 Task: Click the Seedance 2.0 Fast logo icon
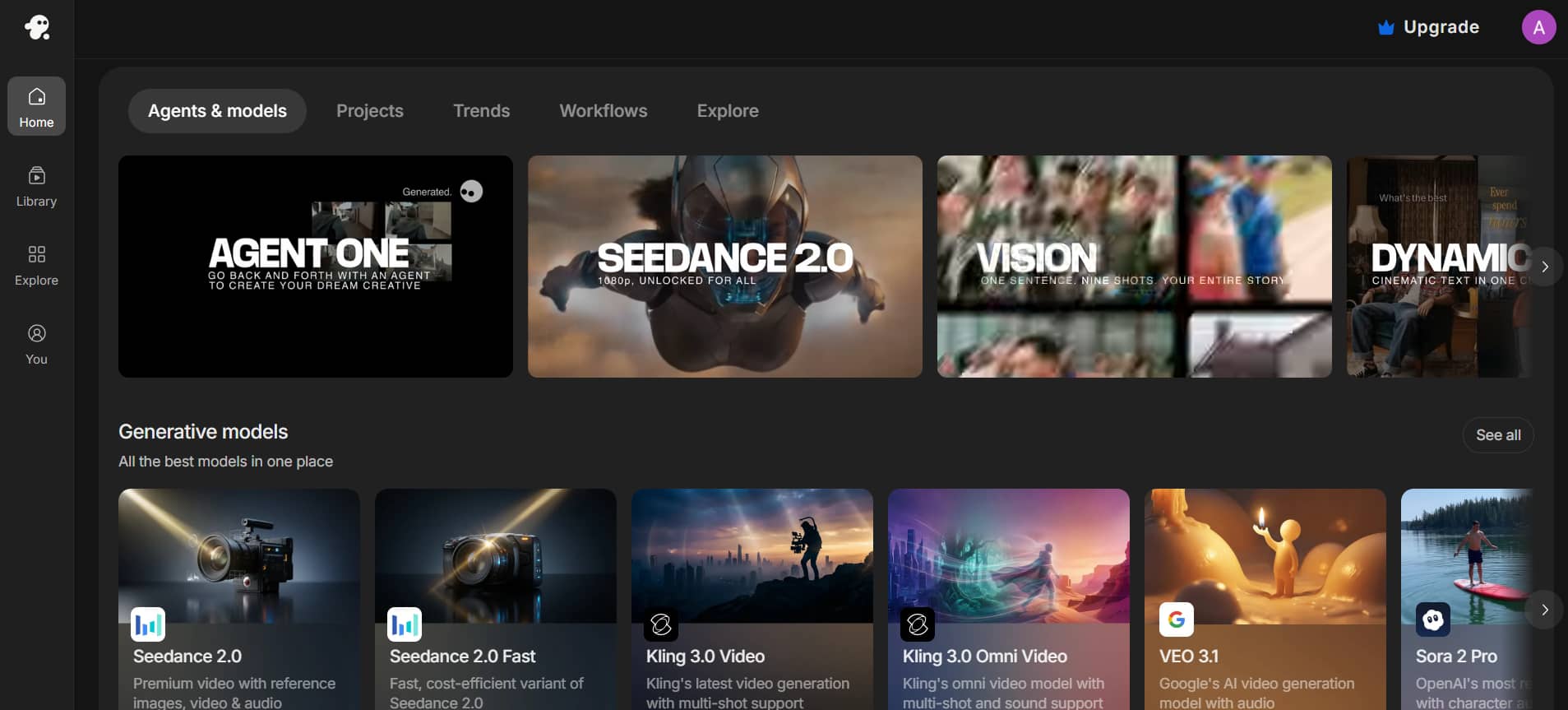tap(405, 624)
